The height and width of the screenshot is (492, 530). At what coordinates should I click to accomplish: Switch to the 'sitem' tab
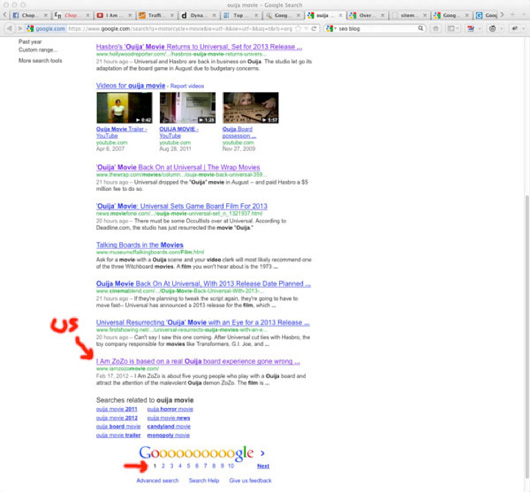click(x=409, y=15)
